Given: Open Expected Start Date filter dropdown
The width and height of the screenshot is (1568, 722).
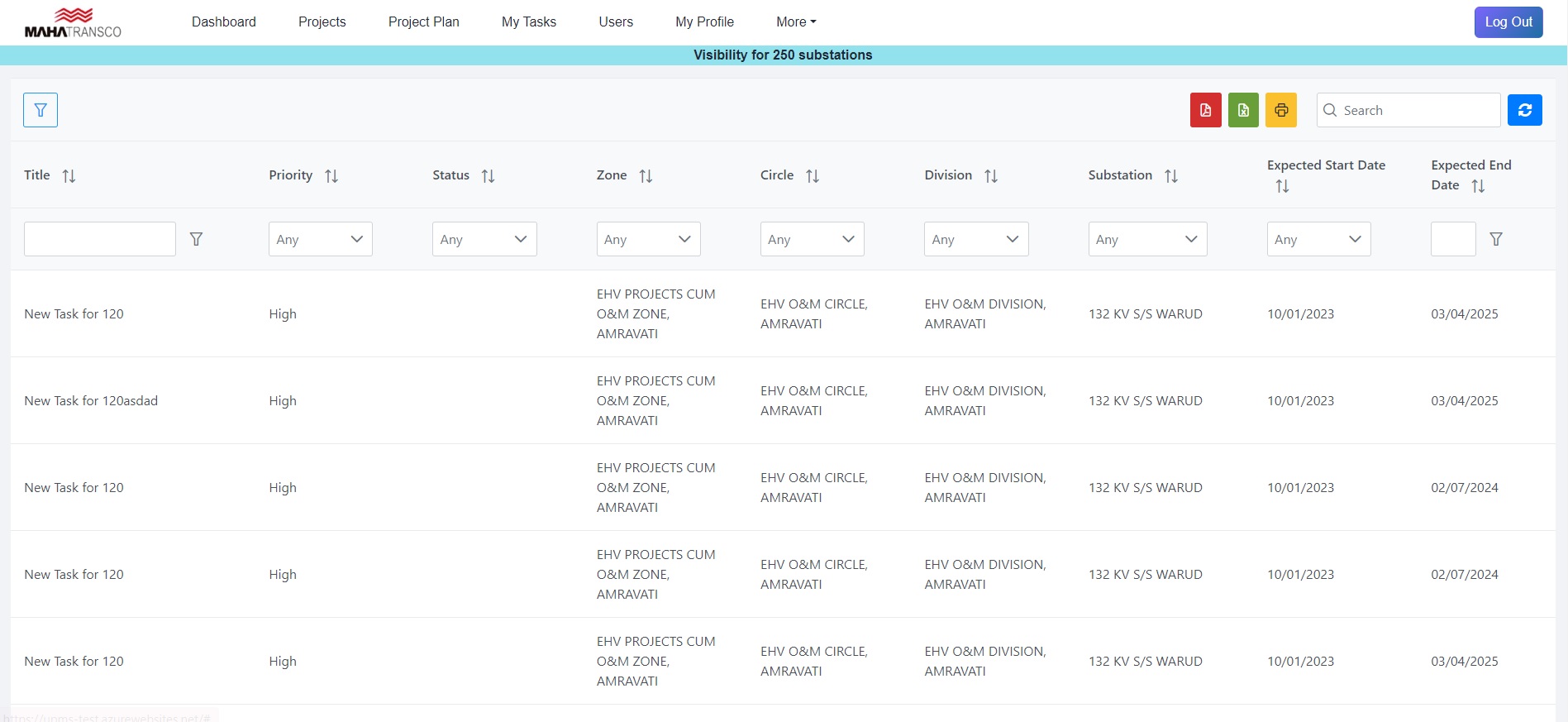Looking at the screenshot, I should tap(1318, 239).
